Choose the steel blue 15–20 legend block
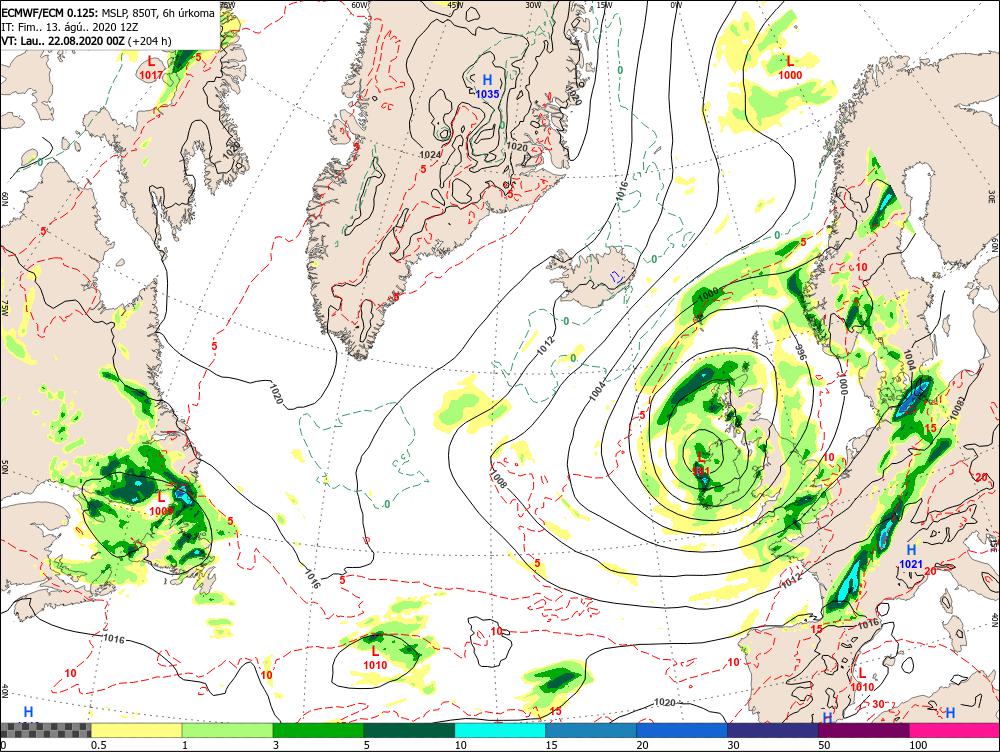The image size is (1000, 752). [x=591, y=730]
